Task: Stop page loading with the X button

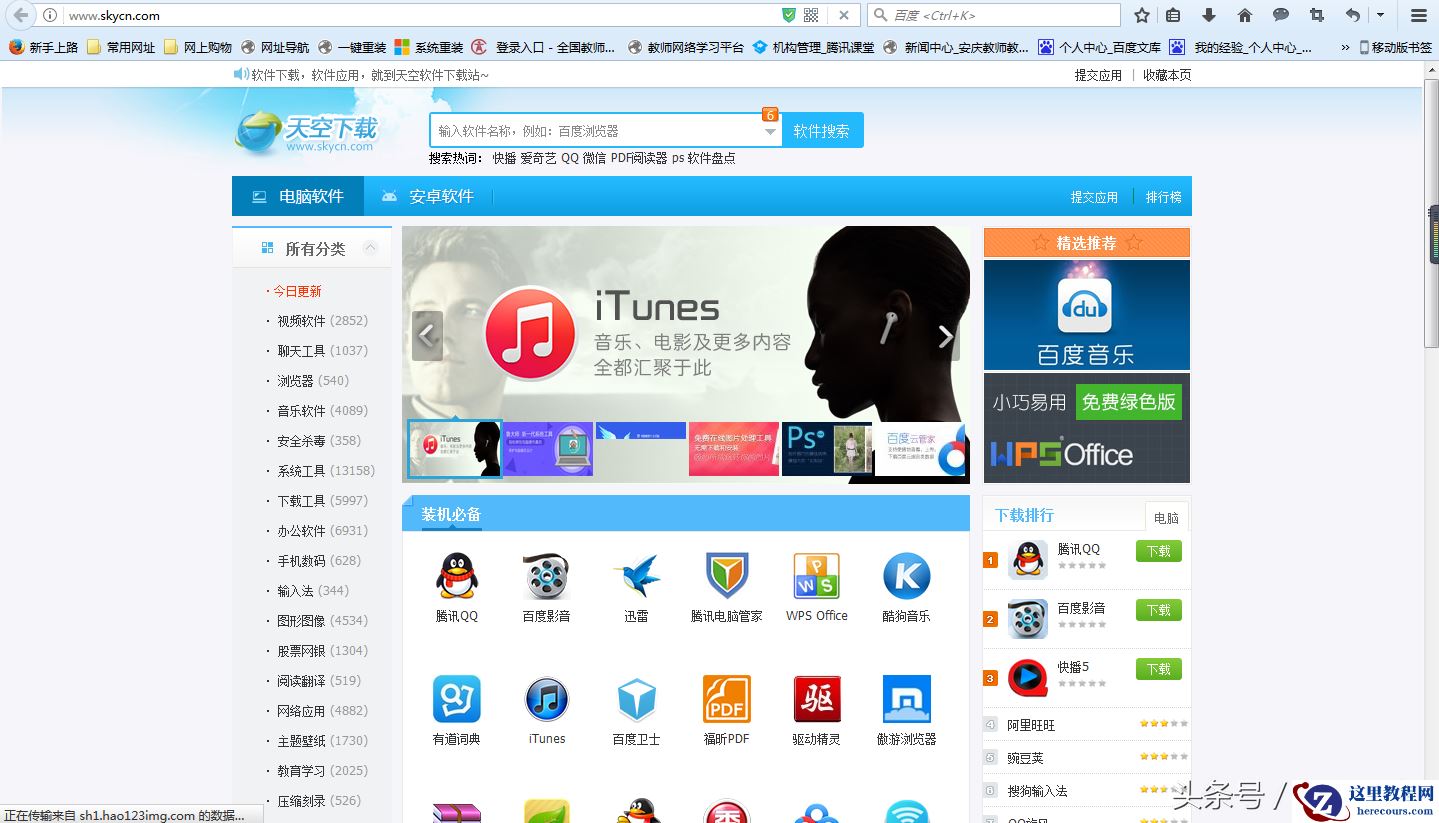Action: pos(844,15)
